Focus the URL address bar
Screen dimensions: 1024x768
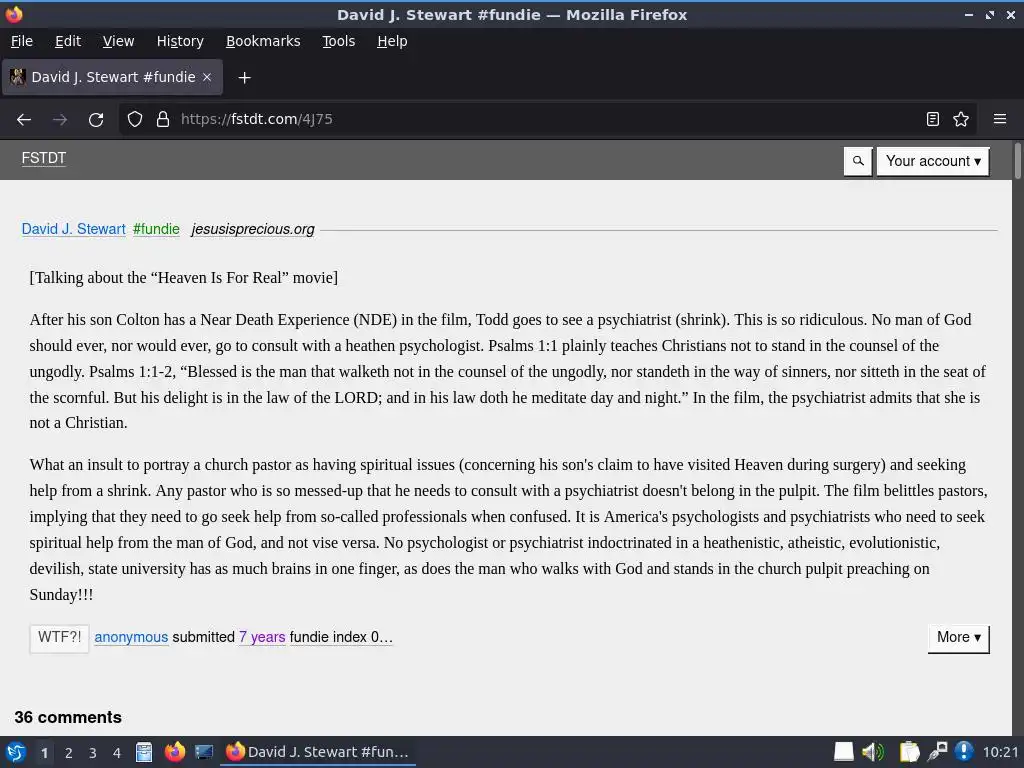[x=542, y=120]
